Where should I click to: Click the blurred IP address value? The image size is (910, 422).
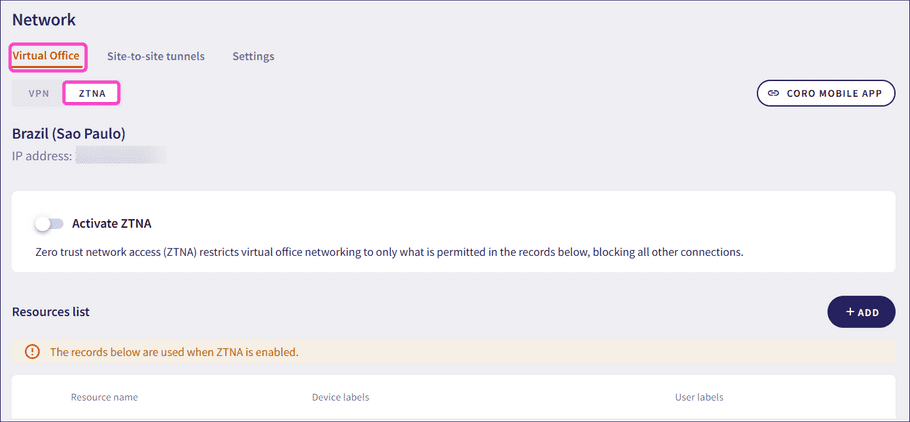[121, 156]
